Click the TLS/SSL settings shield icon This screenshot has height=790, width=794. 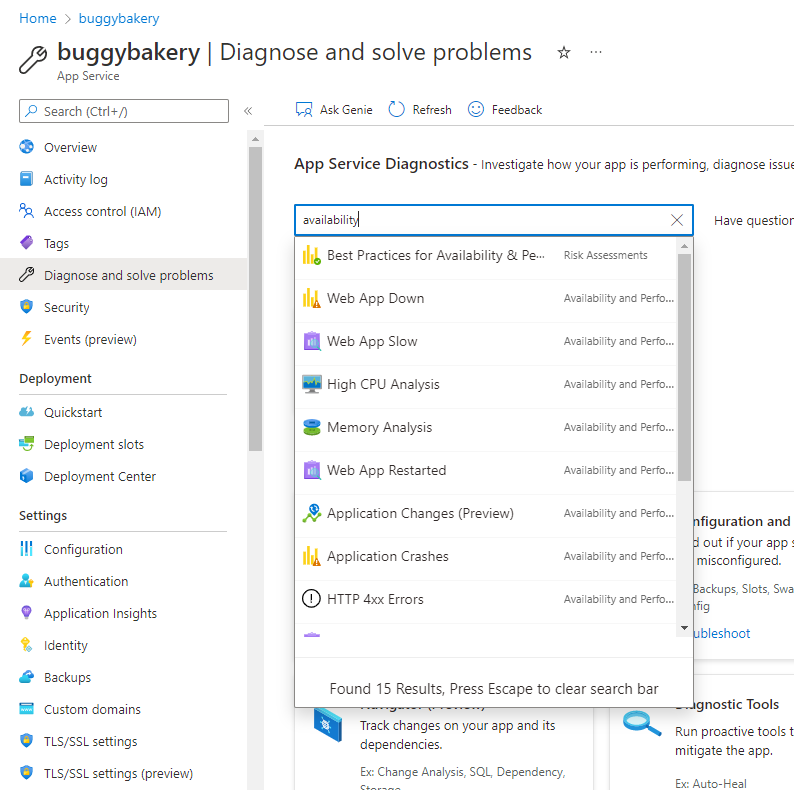point(26,740)
